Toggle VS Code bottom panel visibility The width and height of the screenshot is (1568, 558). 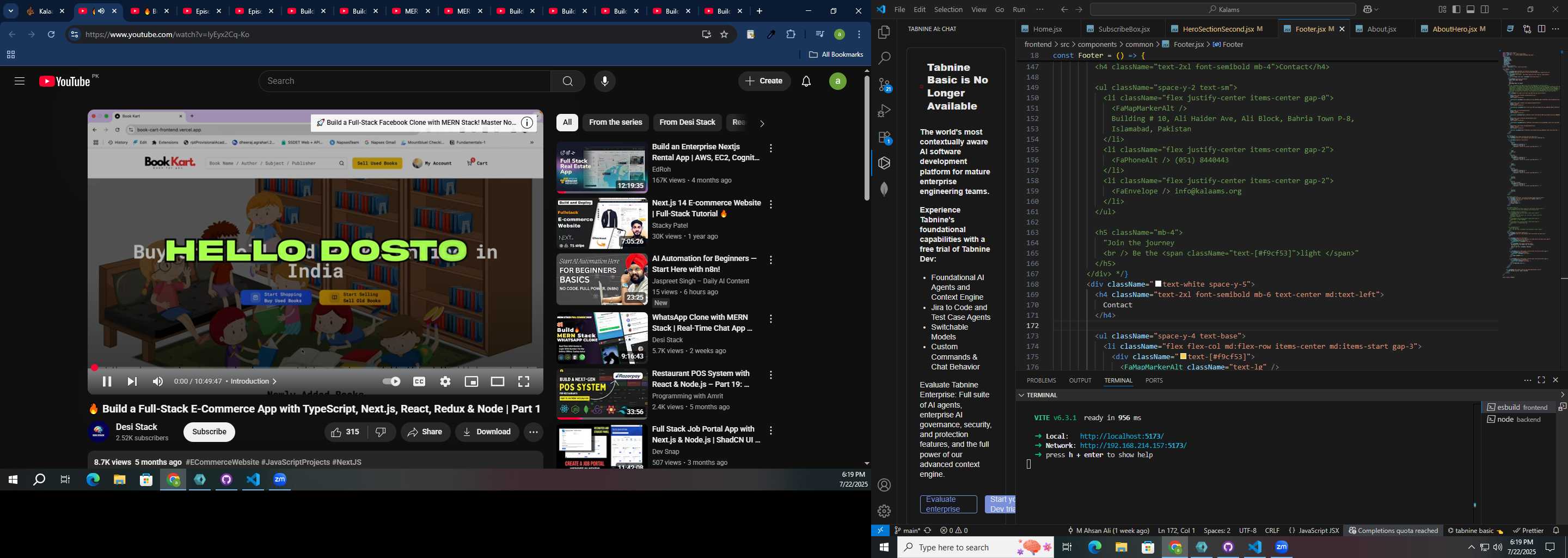point(1471,10)
